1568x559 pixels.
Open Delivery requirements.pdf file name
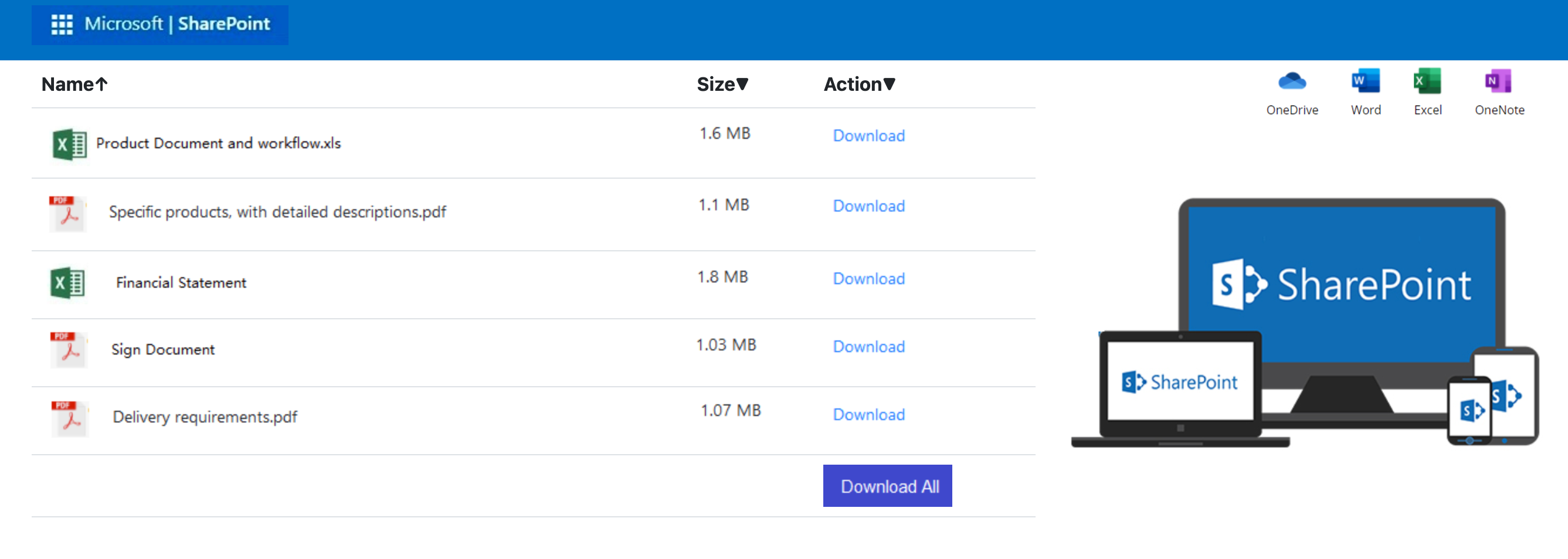pyautogui.click(x=205, y=417)
